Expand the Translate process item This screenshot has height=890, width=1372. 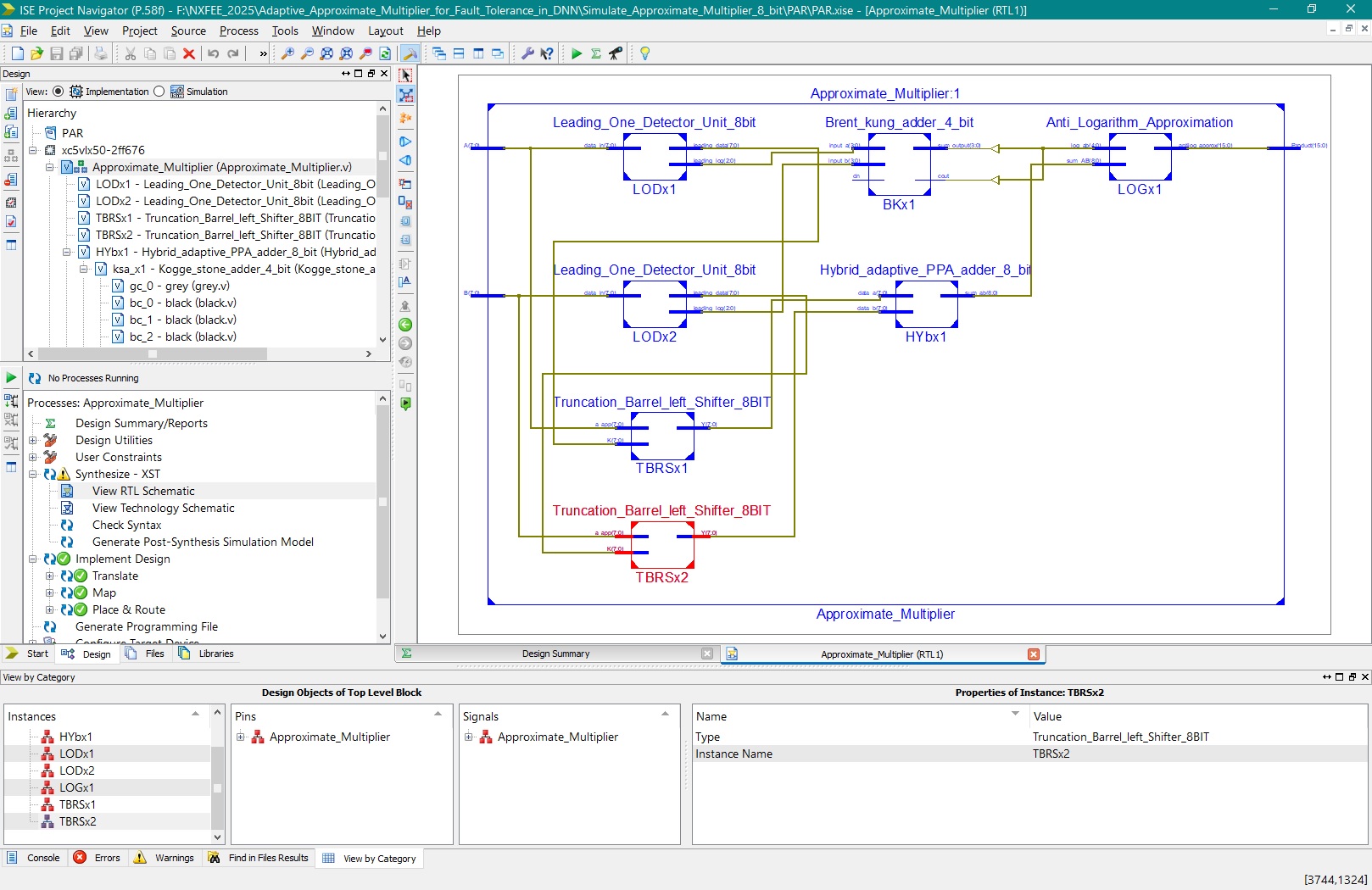pyautogui.click(x=50, y=576)
